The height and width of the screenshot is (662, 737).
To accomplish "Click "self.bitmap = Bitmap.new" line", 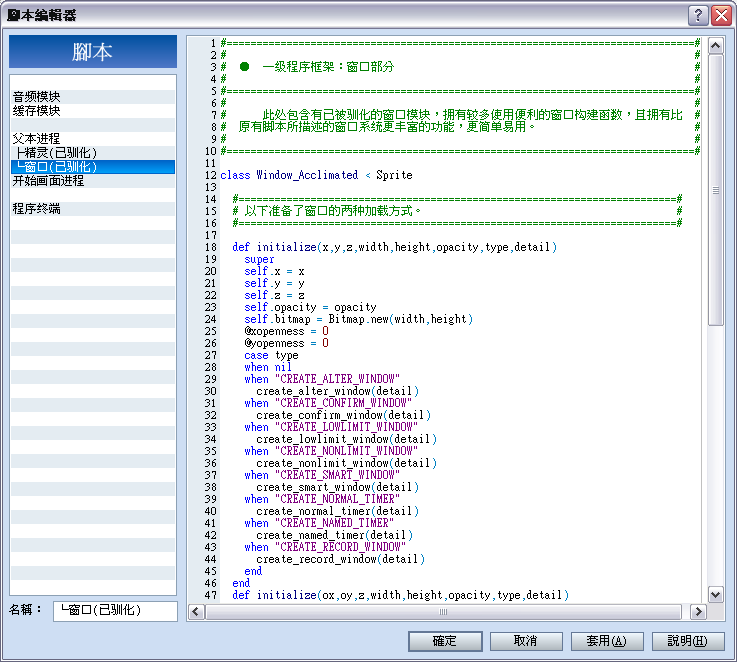I will point(358,319).
